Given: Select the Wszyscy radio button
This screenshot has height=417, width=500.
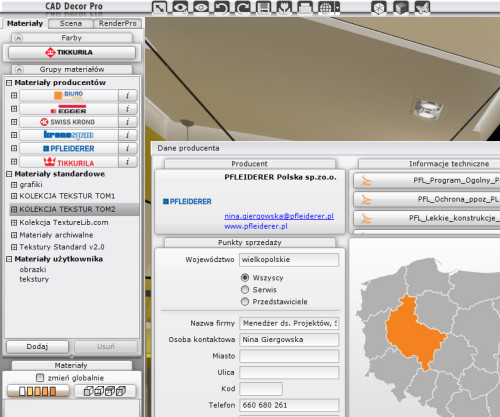Looking at the screenshot, I should click(x=245, y=278).
